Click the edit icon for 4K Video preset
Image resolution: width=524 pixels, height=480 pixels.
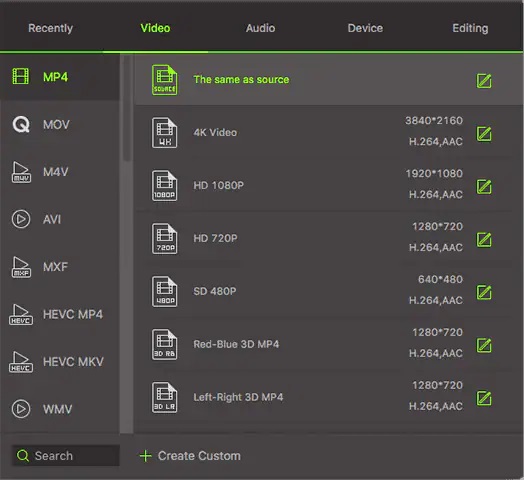(484, 134)
